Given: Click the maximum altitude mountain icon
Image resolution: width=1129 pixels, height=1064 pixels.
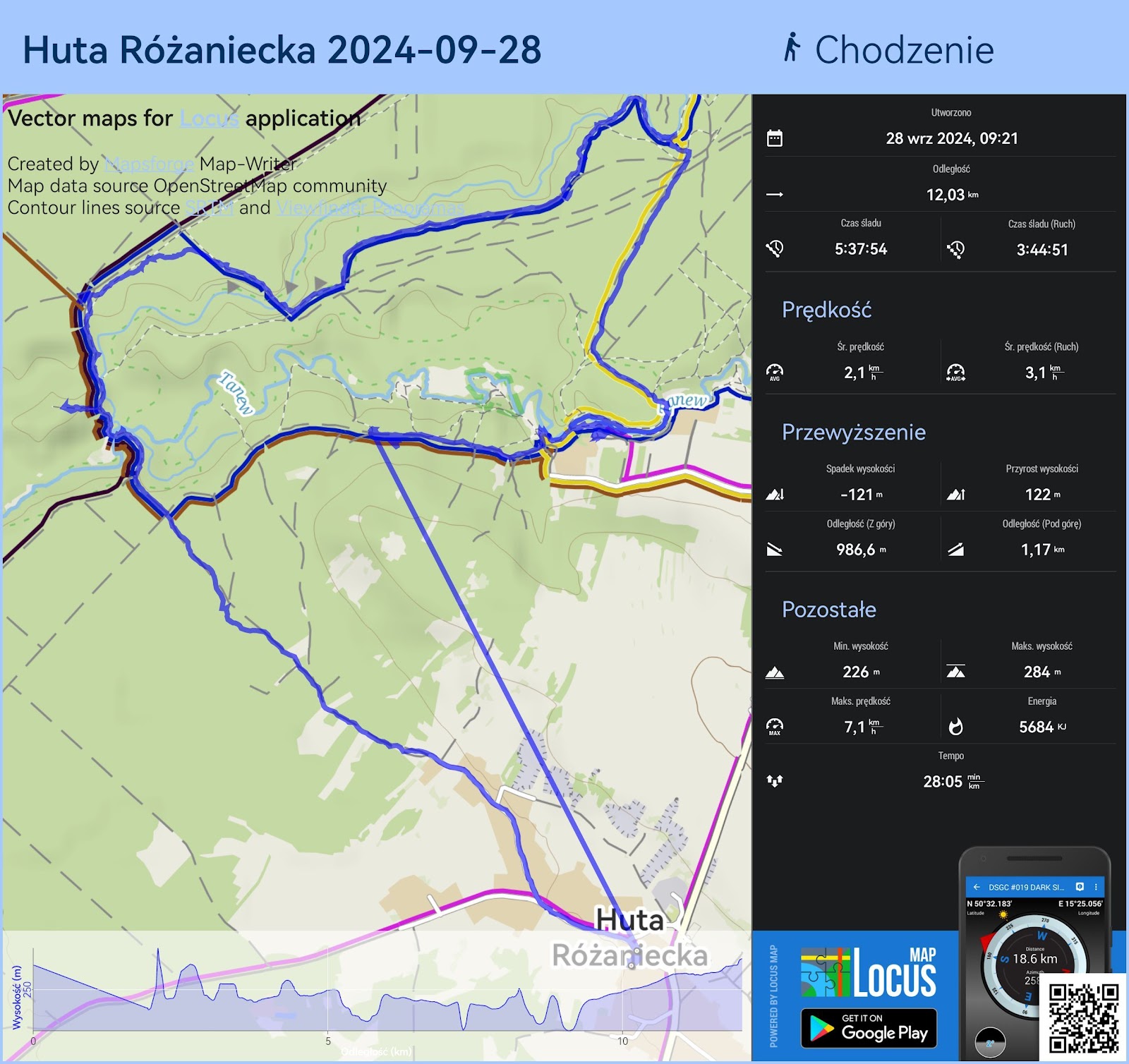Looking at the screenshot, I should (955, 671).
